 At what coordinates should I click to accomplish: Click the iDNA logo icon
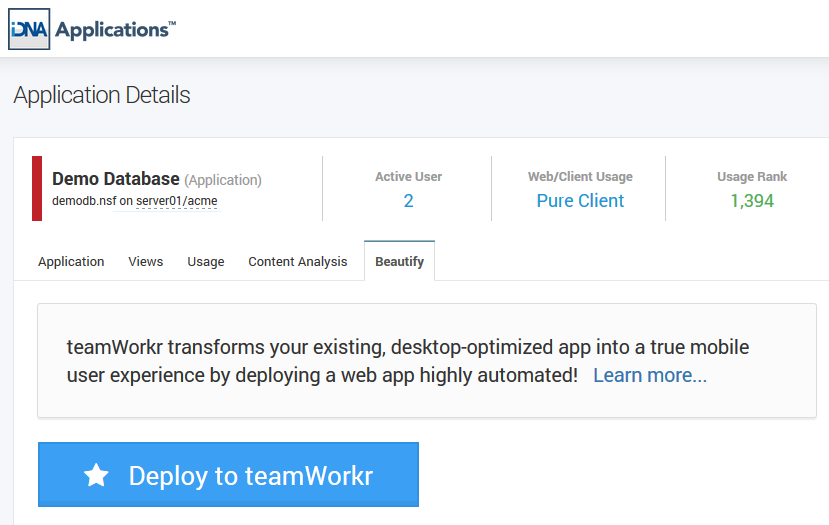[29, 29]
